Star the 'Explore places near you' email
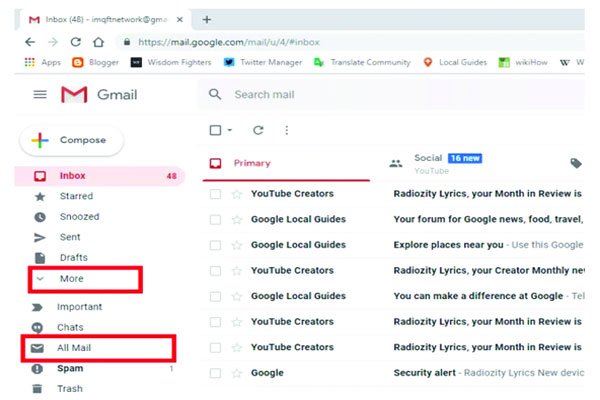The width and height of the screenshot is (600, 400). (237, 245)
